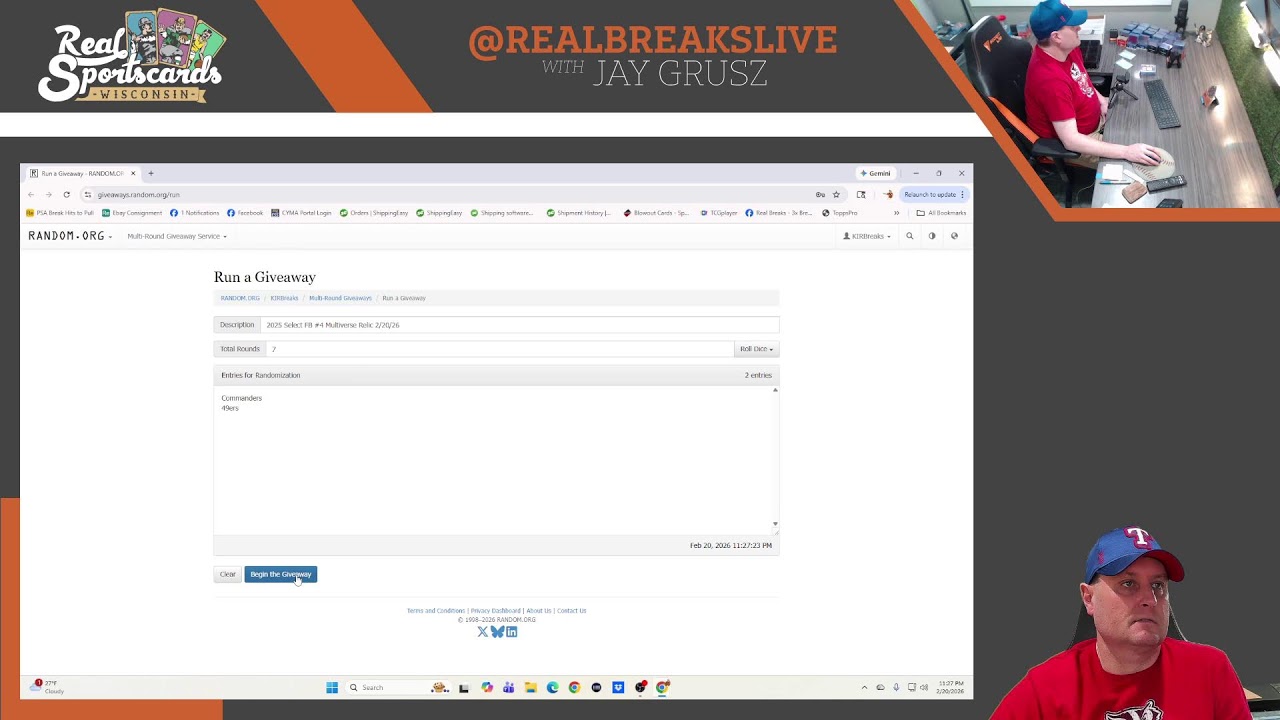Viewport: 1280px width, 720px height.
Task: Open the Orders | ShippingEasy bookmark
Action: (x=374, y=213)
